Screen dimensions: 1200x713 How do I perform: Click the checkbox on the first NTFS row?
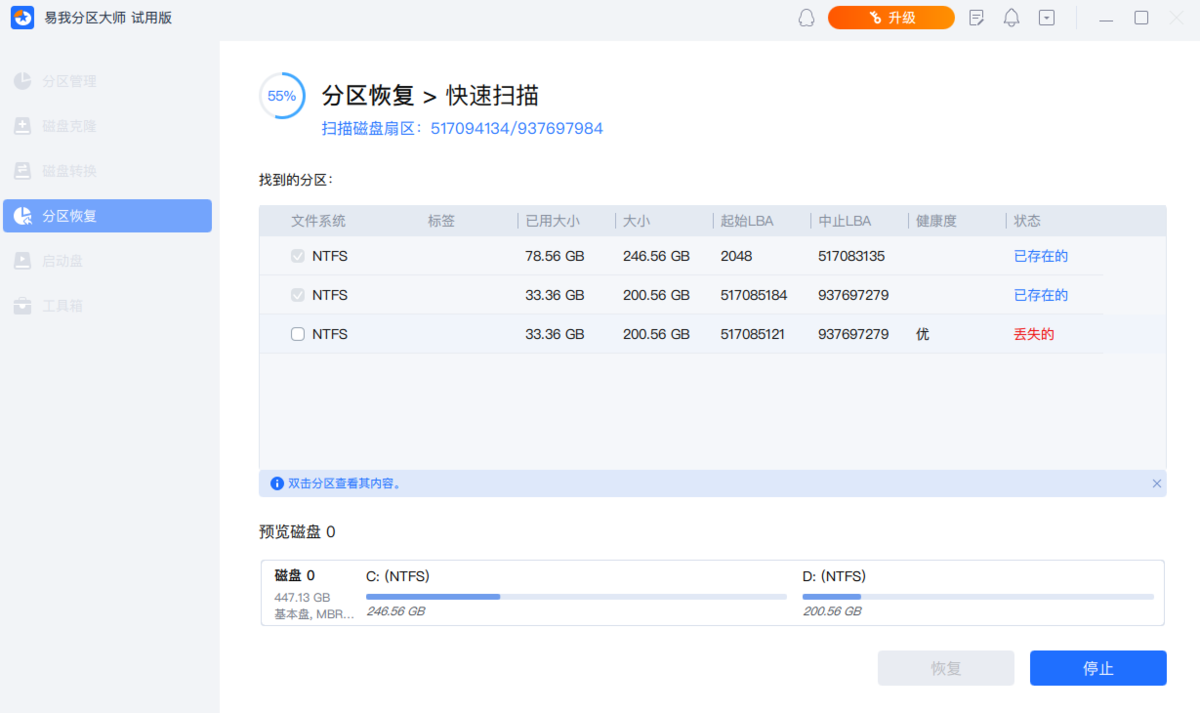(x=297, y=256)
